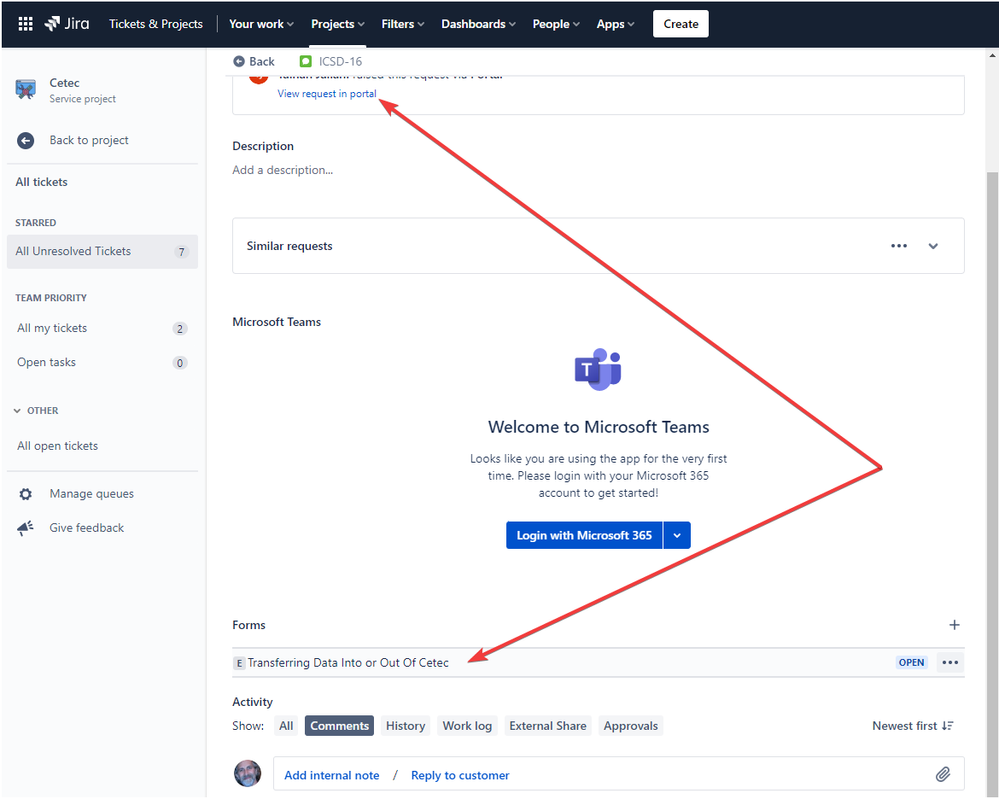This screenshot has height=798, width=999.
Task: Open the Approvals tab
Action: point(631,726)
